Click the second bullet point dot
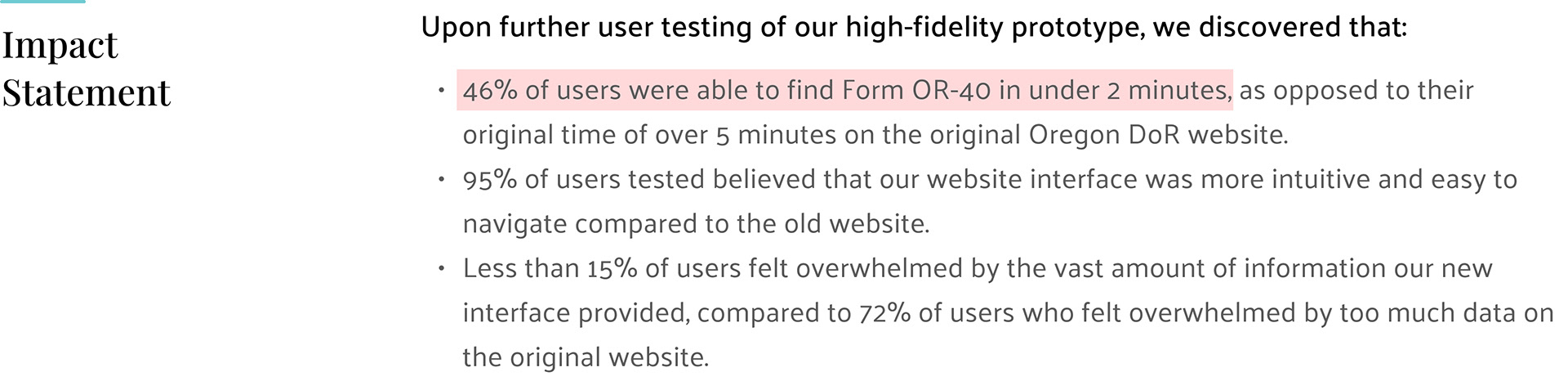The width and height of the screenshot is (1568, 381). pyautogui.click(x=441, y=179)
